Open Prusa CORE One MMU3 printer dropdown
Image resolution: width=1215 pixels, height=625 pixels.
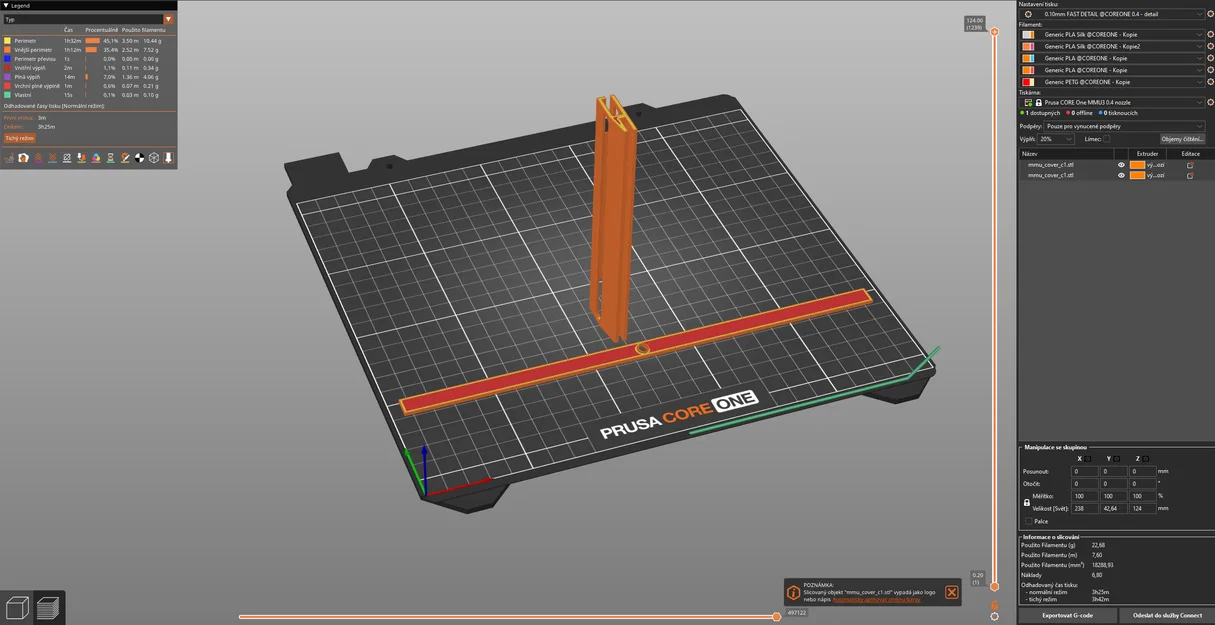point(1112,102)
